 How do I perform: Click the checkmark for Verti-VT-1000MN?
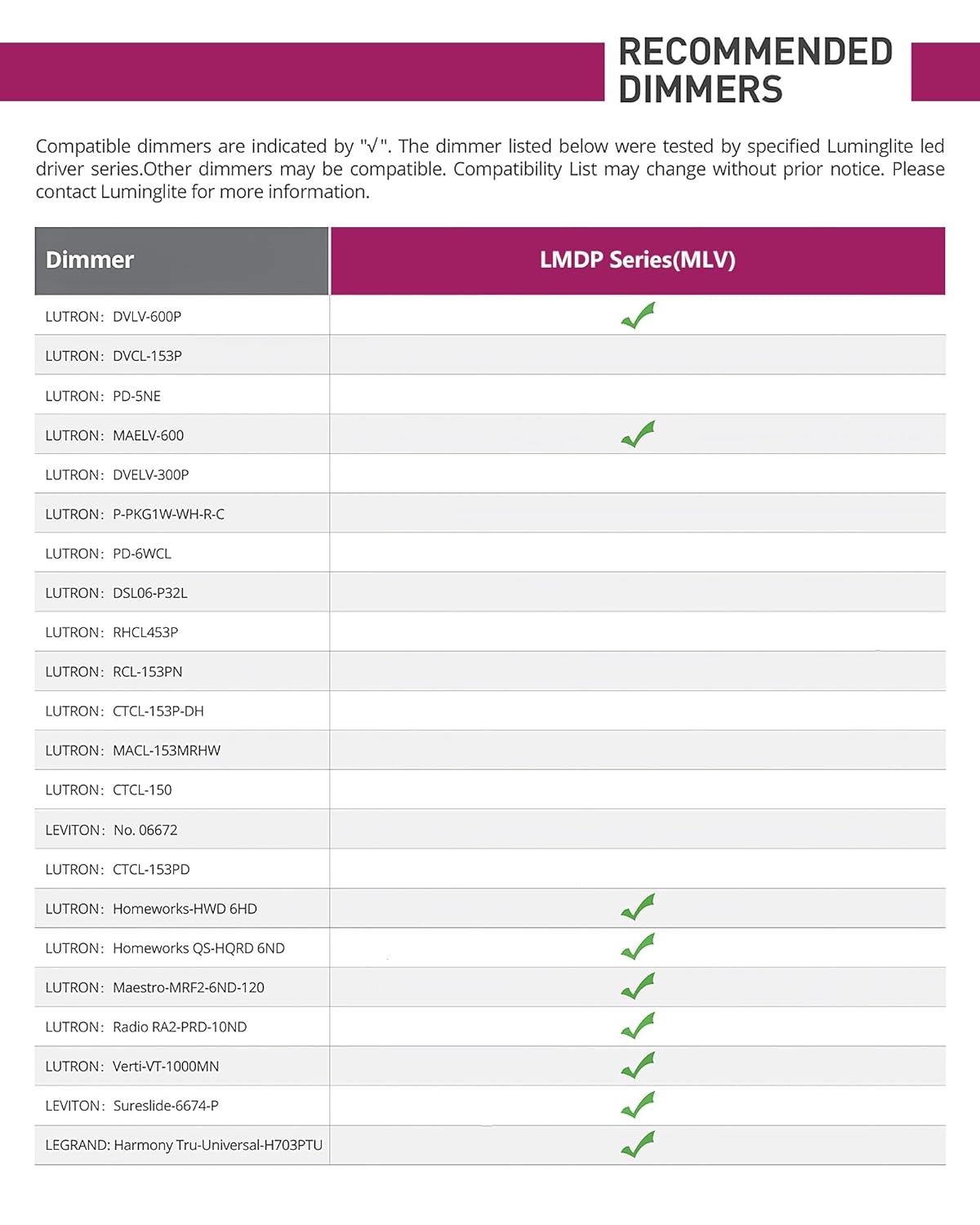pyautogui.click(x=638, y=1066)
